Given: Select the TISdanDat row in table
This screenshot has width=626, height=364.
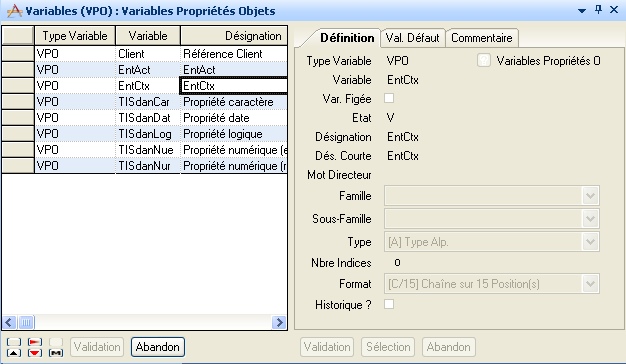Looking at the screenshot, I should point(144,118).
